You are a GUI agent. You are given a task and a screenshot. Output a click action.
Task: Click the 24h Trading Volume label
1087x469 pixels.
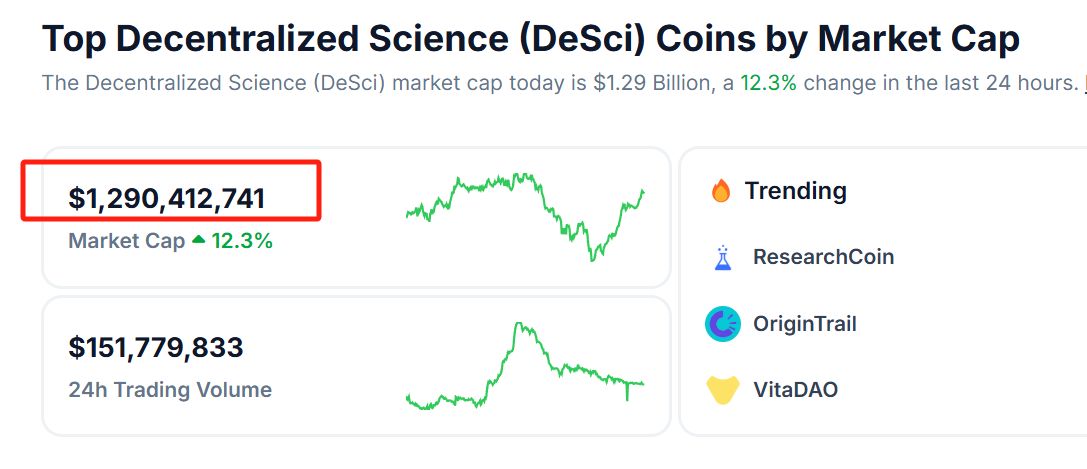click(x=170, y=390)
